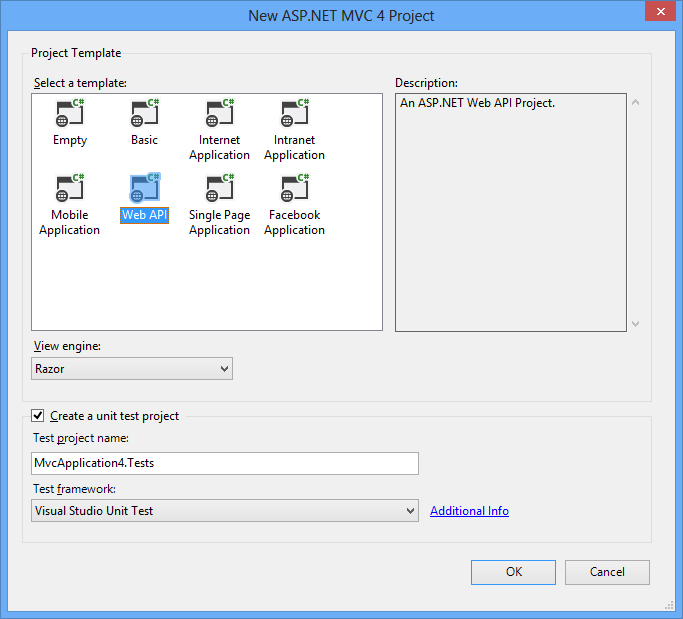Click the 'Web API' template label

pos(145,215)
